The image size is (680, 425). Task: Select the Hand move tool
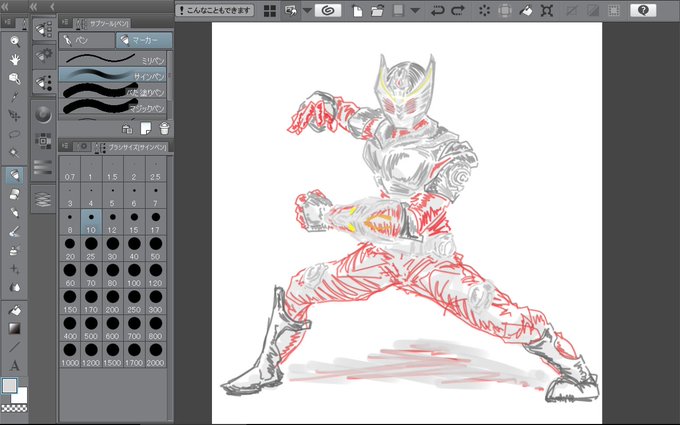pos(15,59)
